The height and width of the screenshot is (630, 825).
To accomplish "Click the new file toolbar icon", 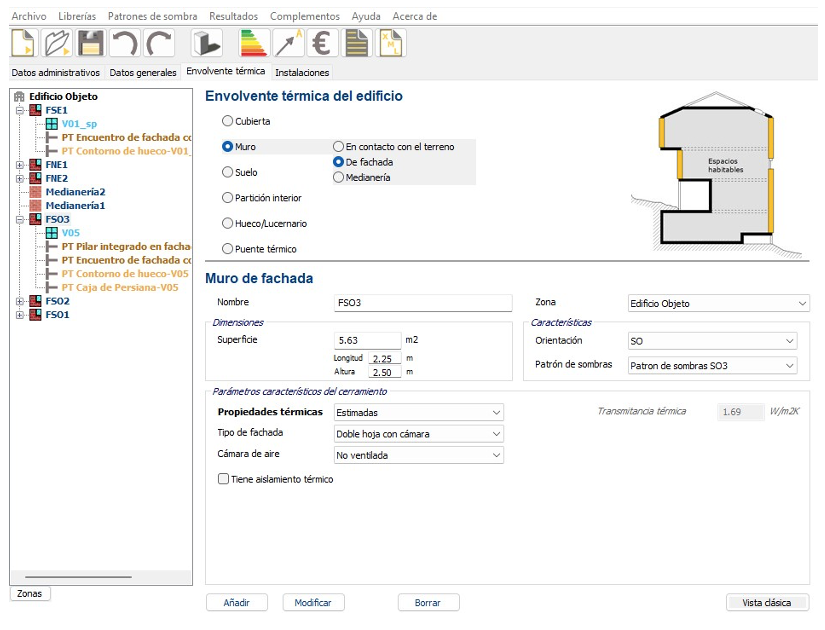I will click(x=24, y=44).
